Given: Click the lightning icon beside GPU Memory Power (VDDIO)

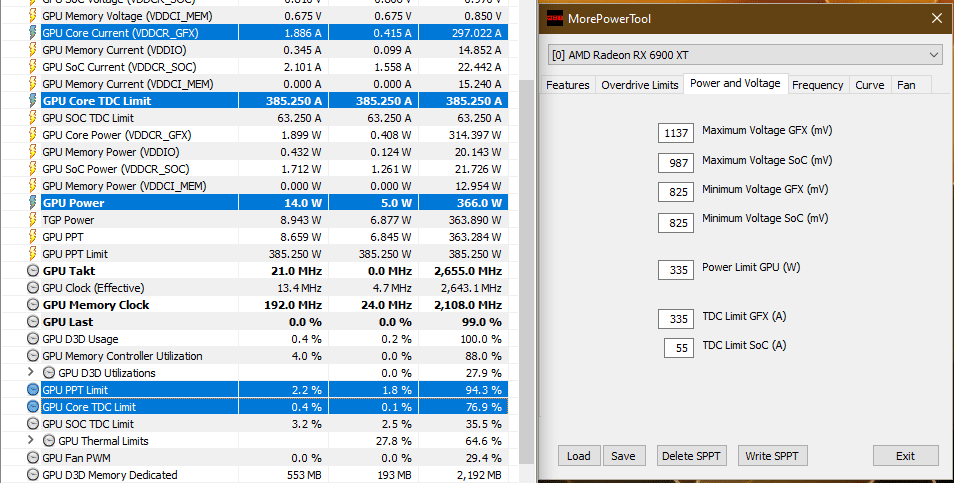Looking at the screenshot, I should (x=33, y=152).
